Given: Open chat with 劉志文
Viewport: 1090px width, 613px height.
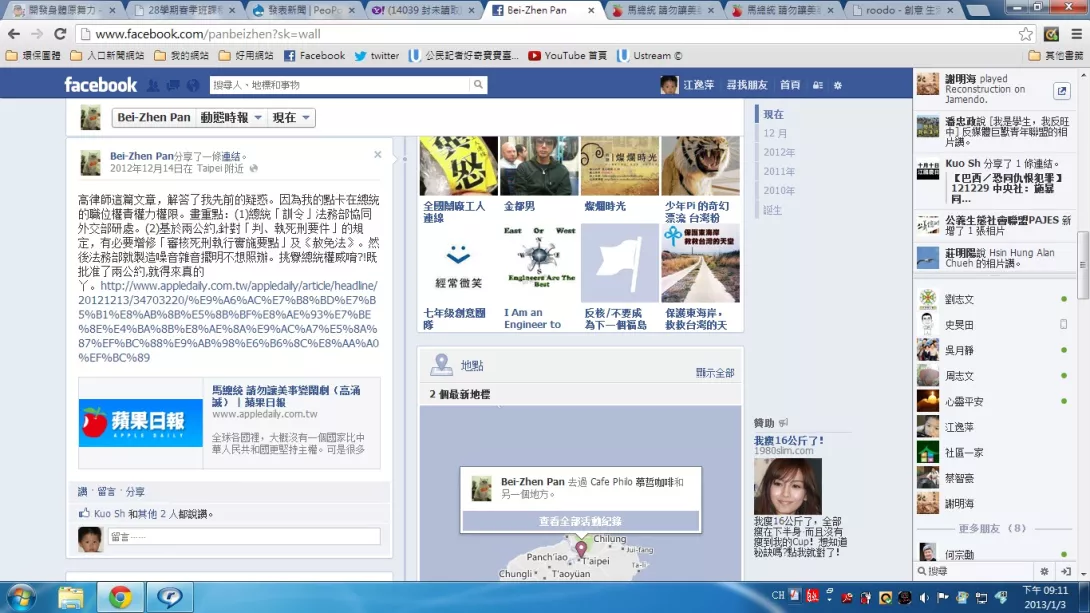Looking at the screenshot, I should pyautogui.click(x=993, y=300).
